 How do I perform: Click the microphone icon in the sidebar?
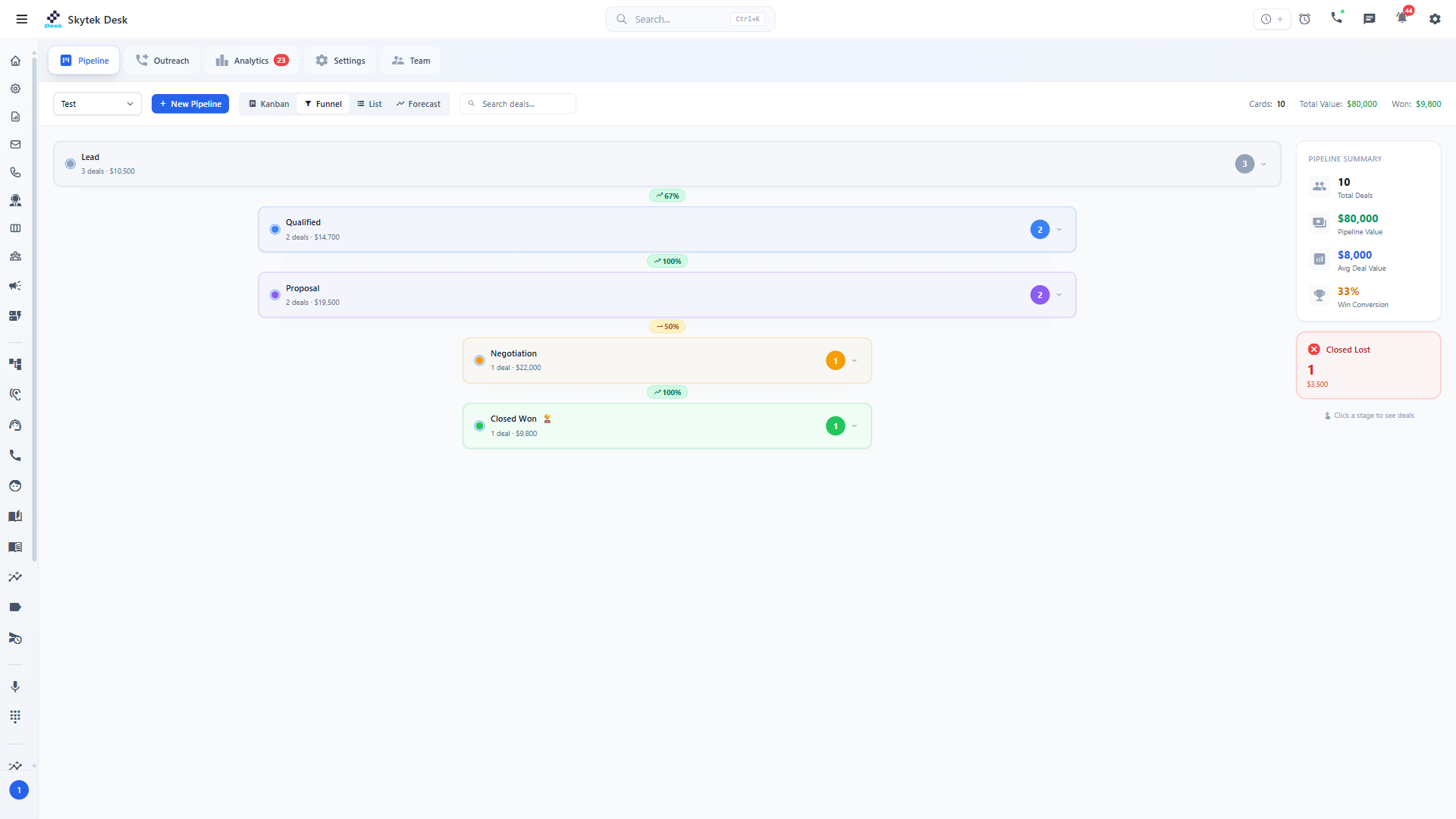coord(15,686)
